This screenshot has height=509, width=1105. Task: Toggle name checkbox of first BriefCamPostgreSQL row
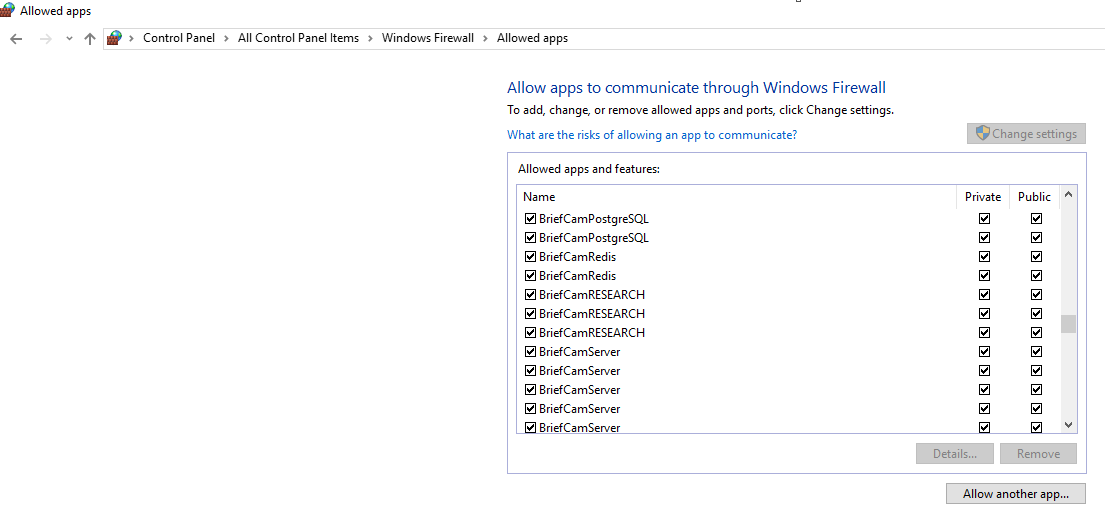pyautogui.click(x=531, y=219)
